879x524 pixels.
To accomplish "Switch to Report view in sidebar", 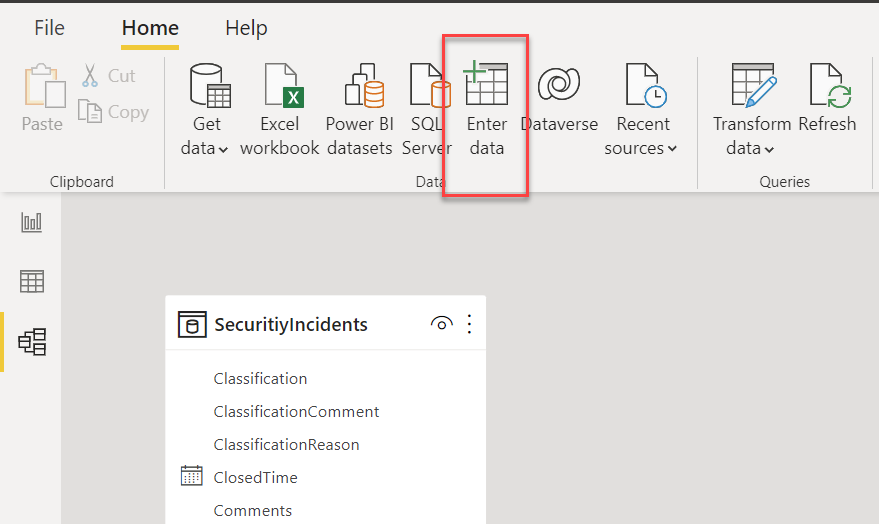I will [31, 222].
